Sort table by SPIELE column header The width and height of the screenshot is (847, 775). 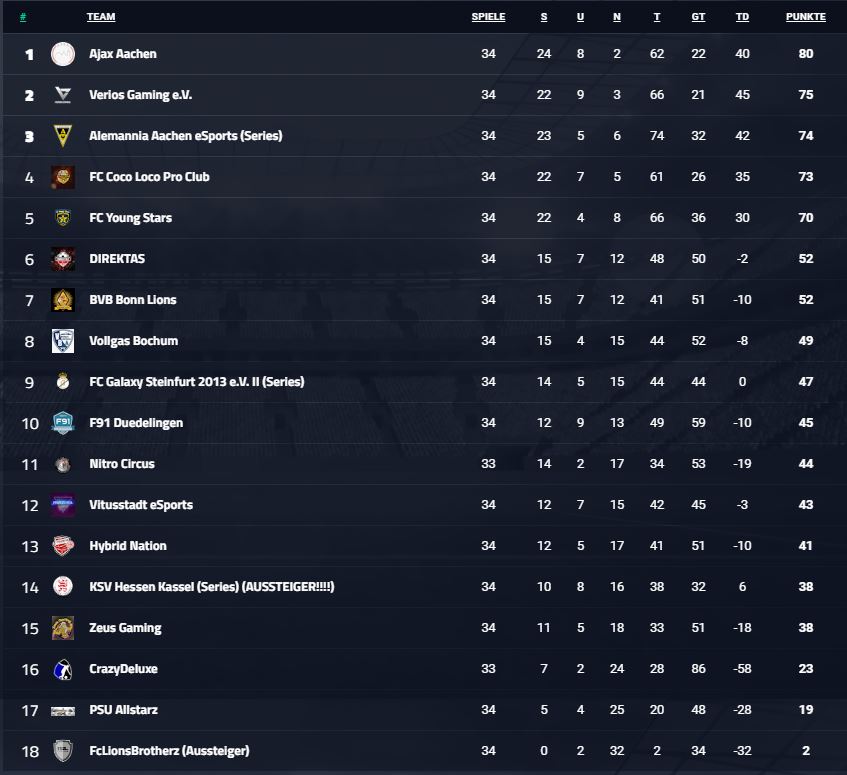488,17
